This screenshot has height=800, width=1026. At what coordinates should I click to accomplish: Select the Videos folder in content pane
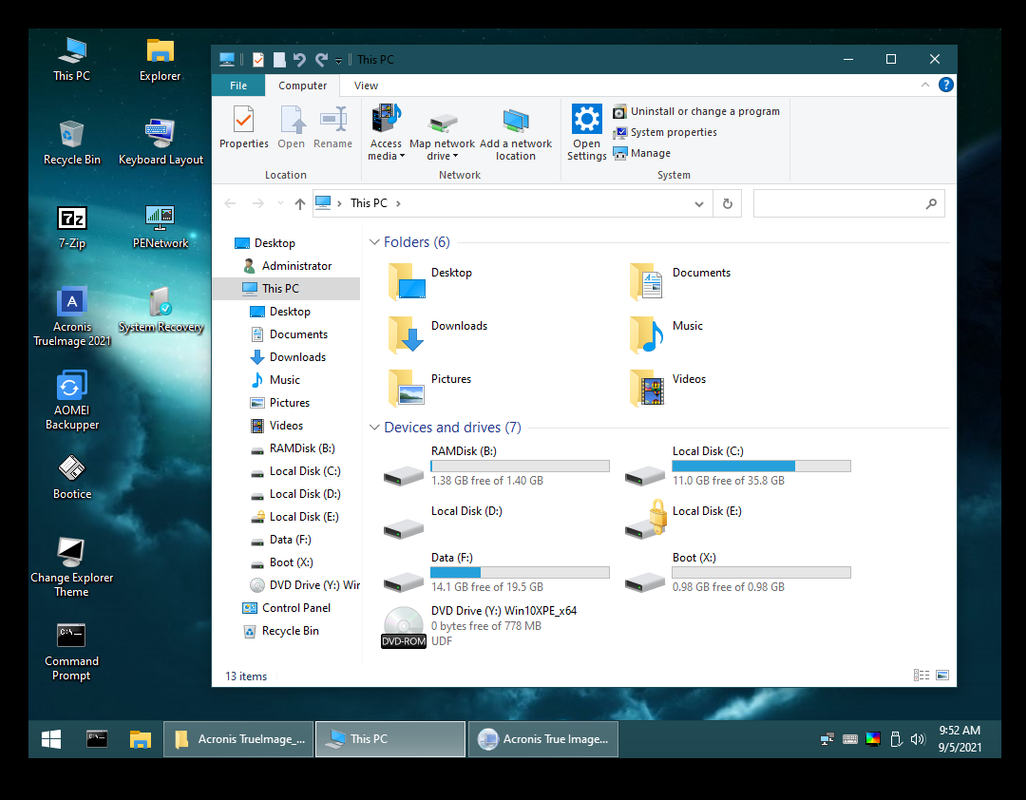(x=667, y=387)
